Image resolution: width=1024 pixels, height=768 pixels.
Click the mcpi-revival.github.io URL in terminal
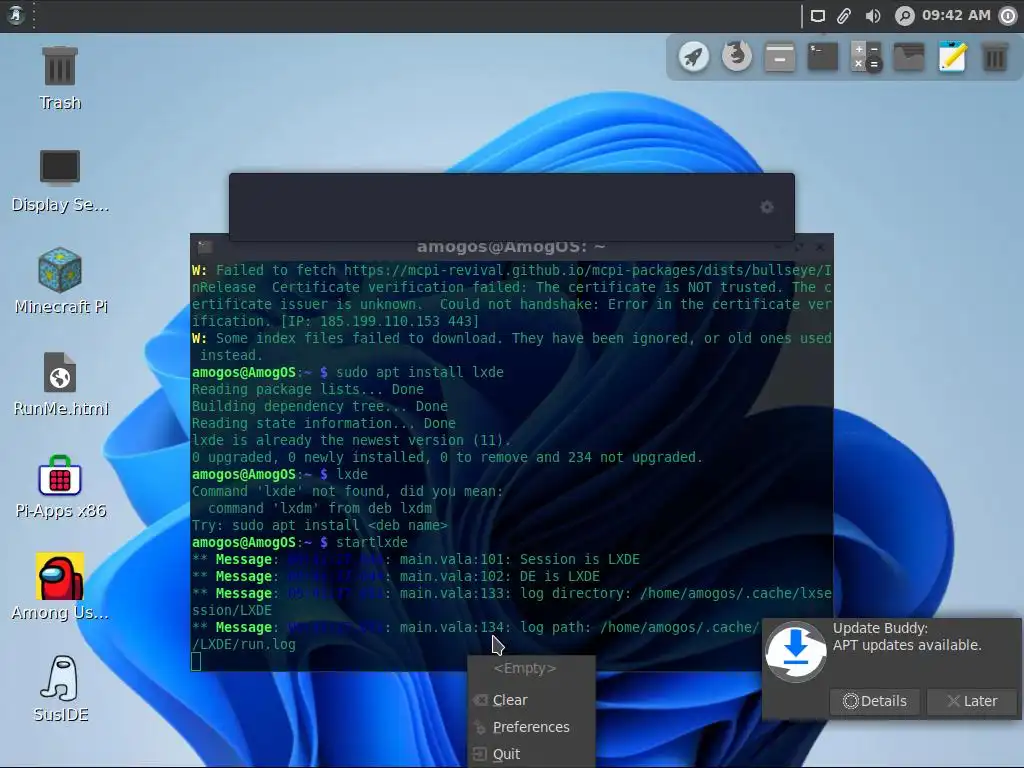[x=588, y=270]
